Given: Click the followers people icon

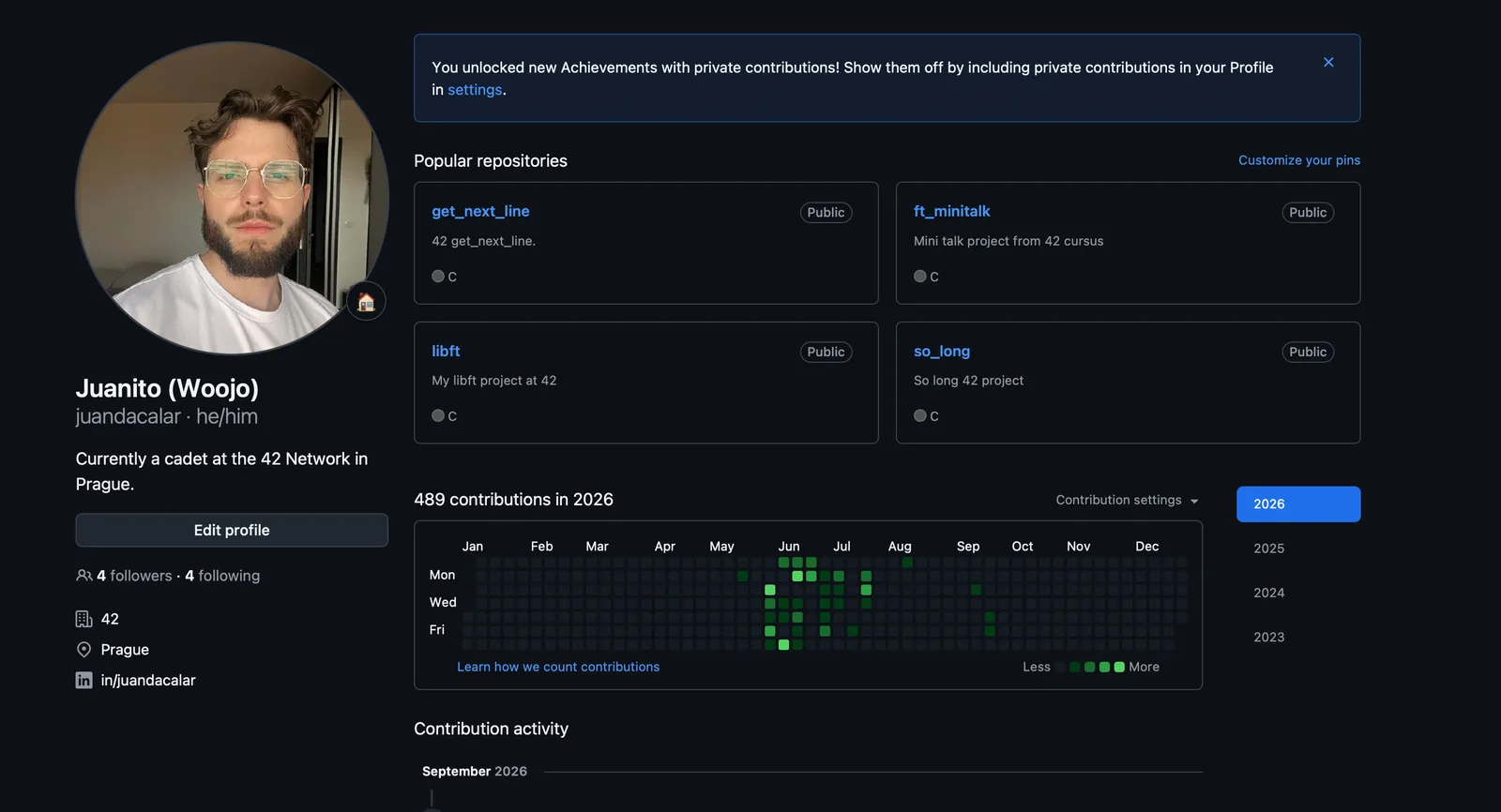Looking at the screenshot, I should coord(83,576).
